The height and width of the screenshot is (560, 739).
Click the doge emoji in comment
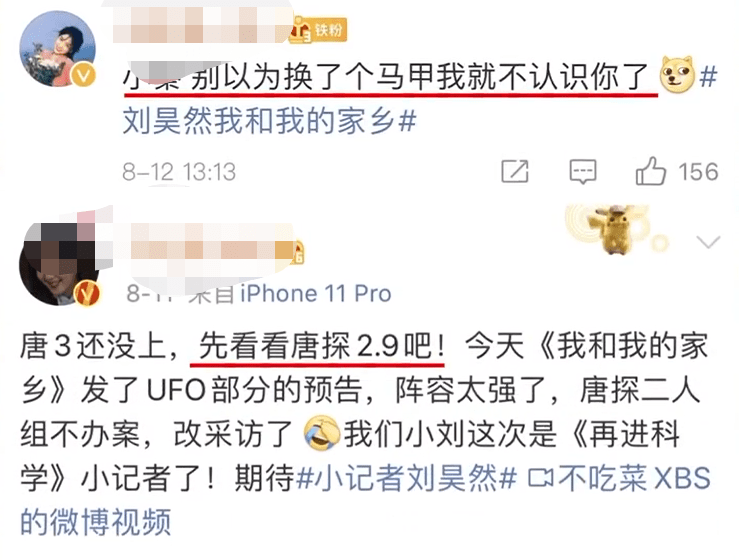tap(677, 74)
